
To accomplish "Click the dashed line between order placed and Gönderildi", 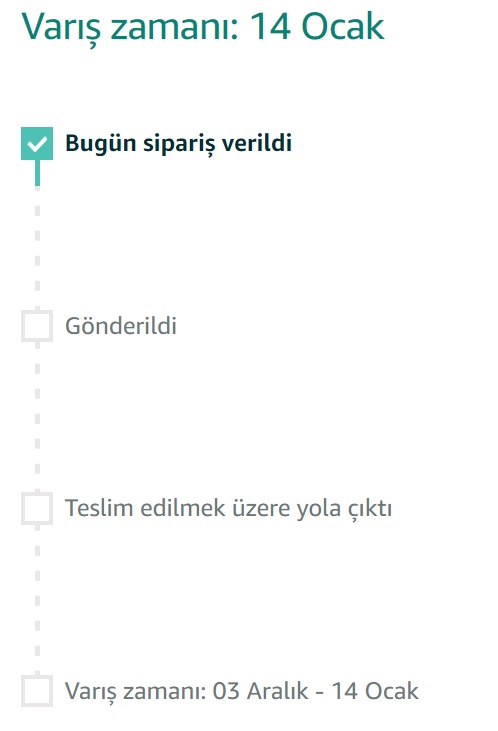I will [37, 247].
